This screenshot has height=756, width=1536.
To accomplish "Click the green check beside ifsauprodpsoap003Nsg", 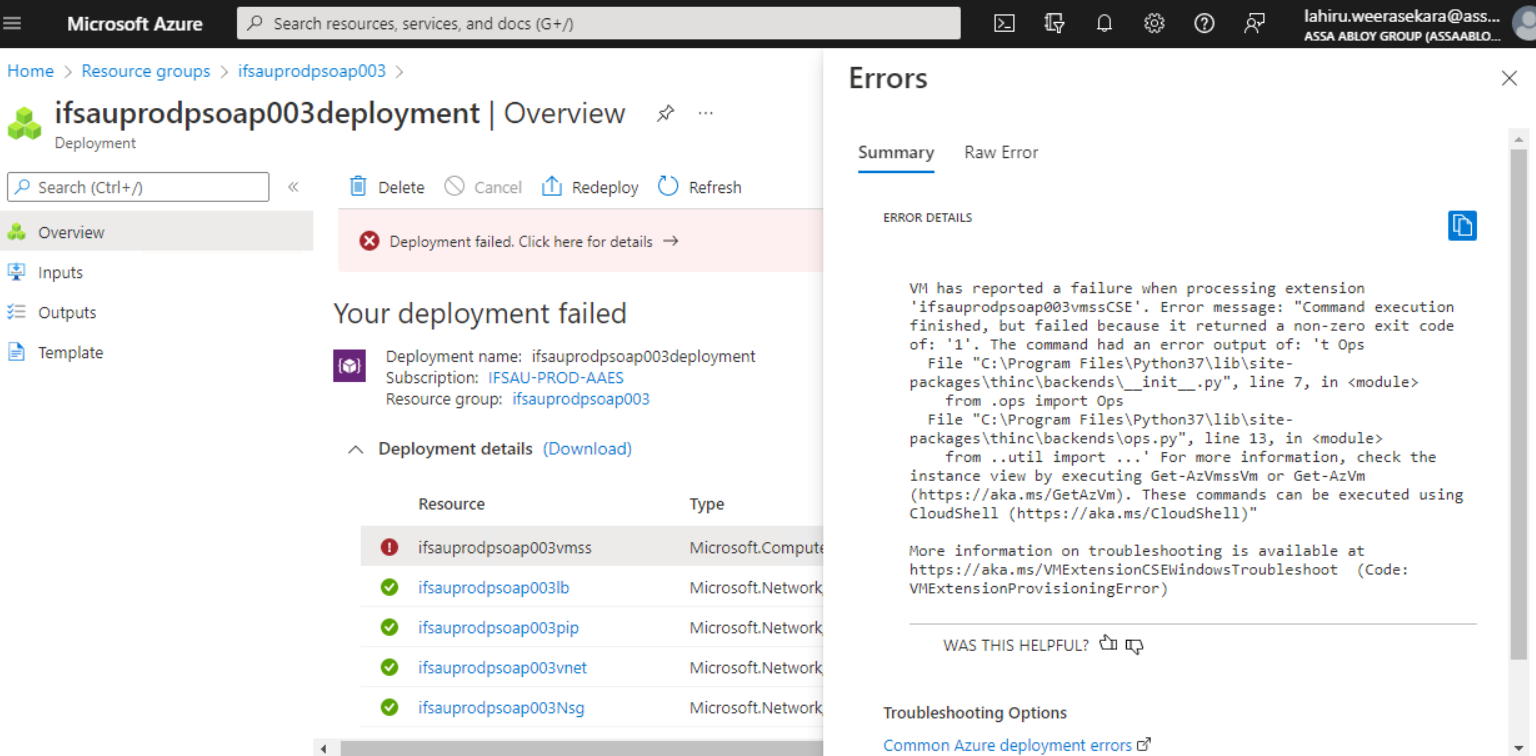I will [x=389, y=708].
